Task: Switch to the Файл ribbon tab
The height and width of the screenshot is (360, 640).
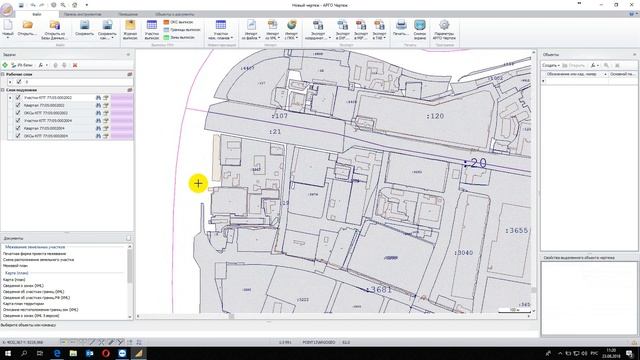Action: coord(37,14)
